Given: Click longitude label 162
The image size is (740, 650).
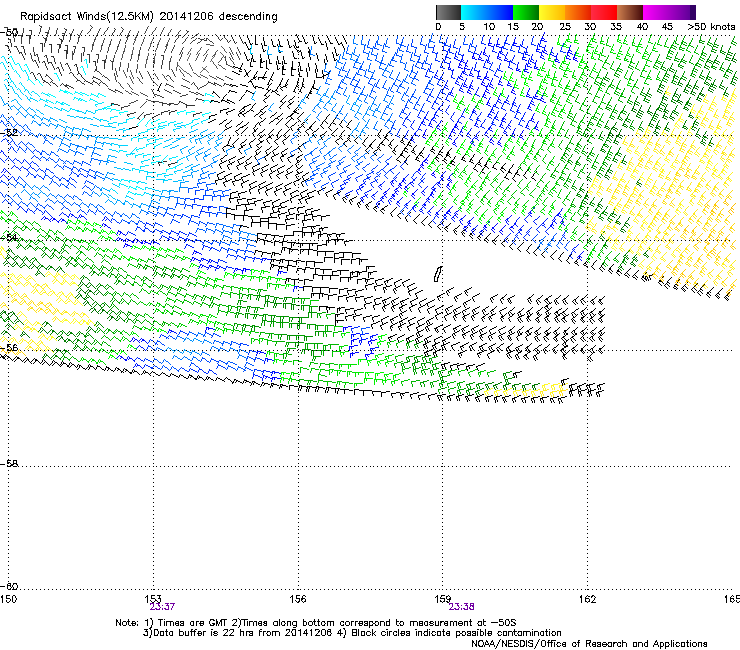Looking at the screenshot, I should (588, 599).
